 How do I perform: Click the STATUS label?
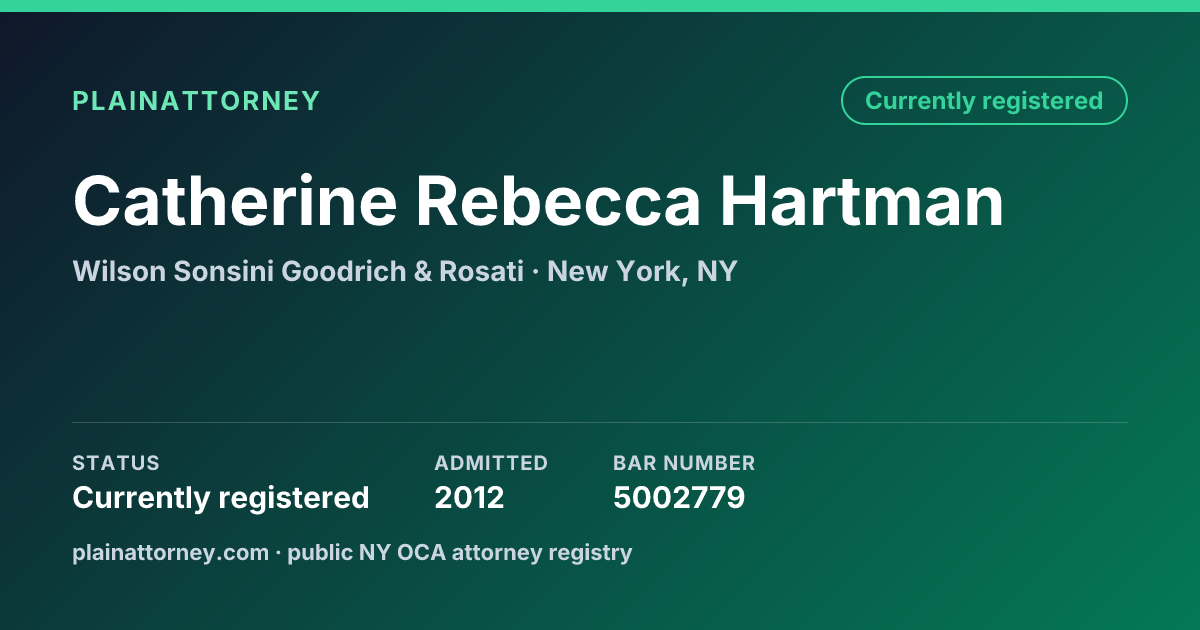[x=116, y=463]
